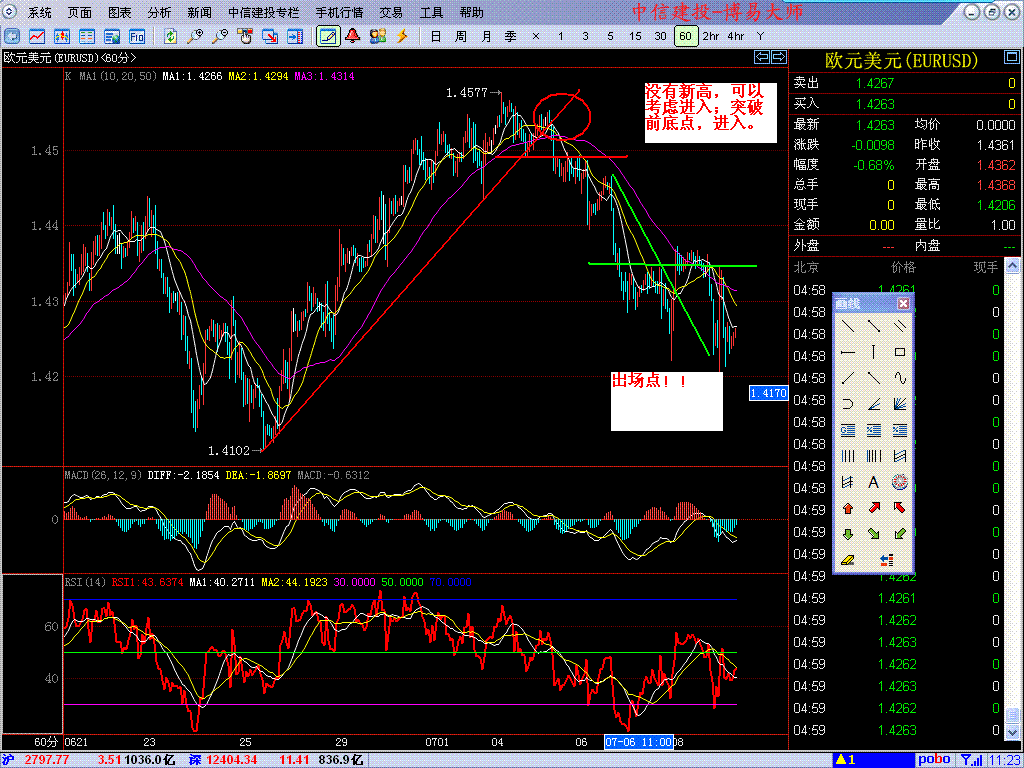
Task: Select the vertical line tool in 画线 palette
Action: pyautogui.click(x=873, y=352)
